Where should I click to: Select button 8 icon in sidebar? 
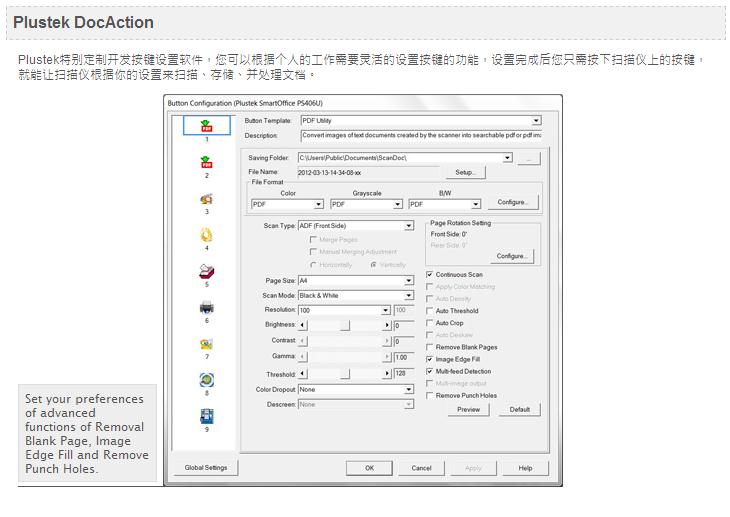(207, 380)
